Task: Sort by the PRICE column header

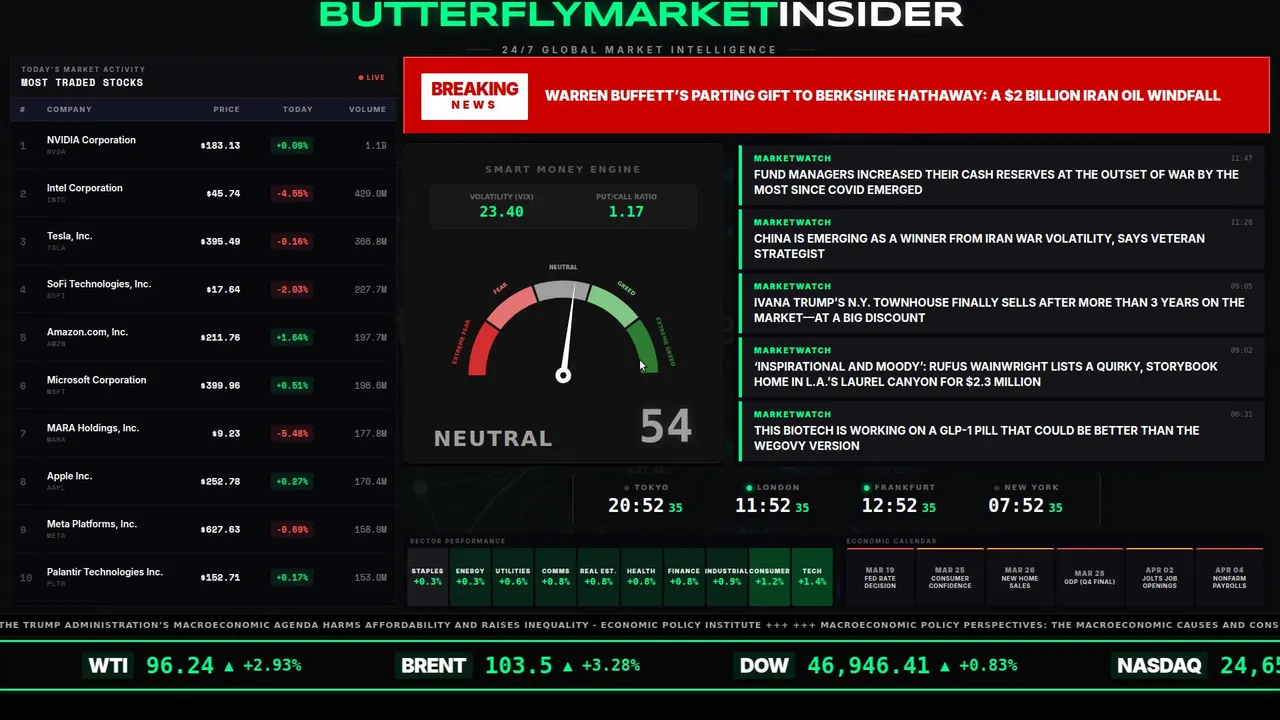Action: (226, 109)
